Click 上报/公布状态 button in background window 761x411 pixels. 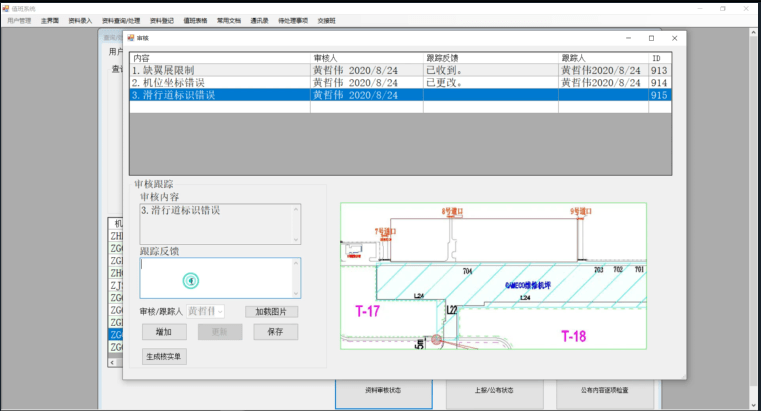[x=494, y=394]
